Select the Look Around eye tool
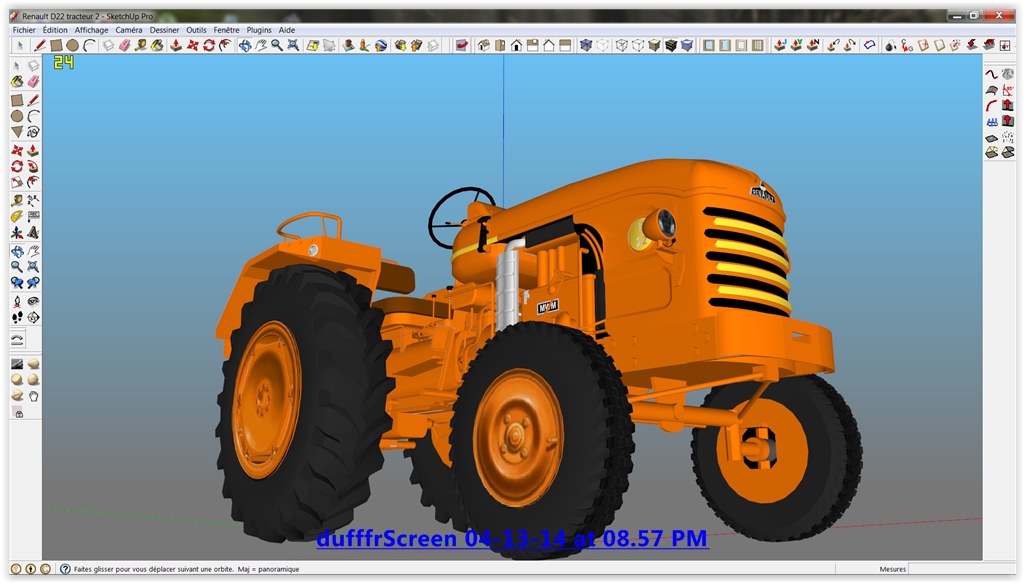Screen dimensions: 1024x583 click(x=33, y=301)
